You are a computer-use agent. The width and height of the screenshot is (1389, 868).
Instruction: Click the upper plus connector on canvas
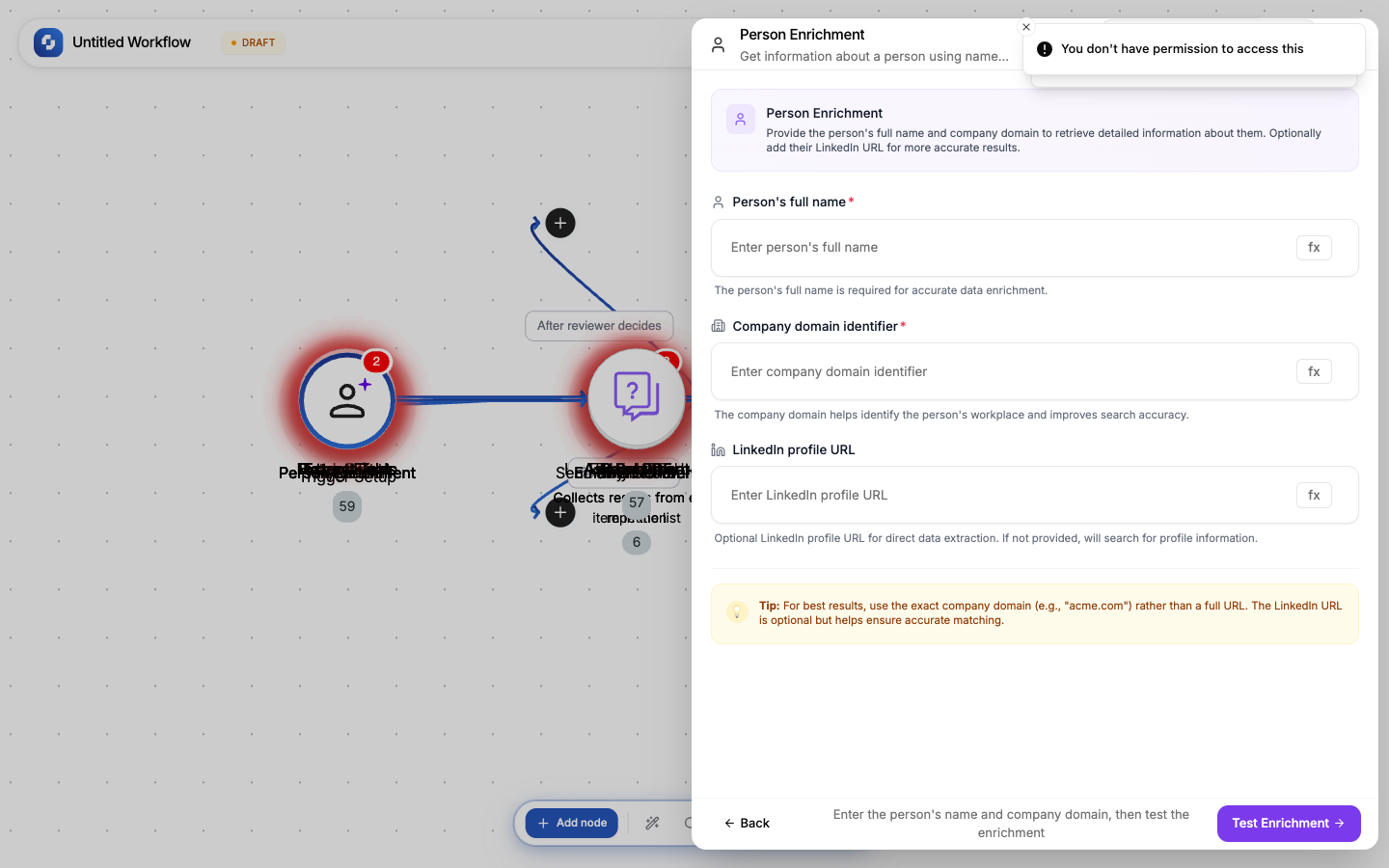[560, 223]
